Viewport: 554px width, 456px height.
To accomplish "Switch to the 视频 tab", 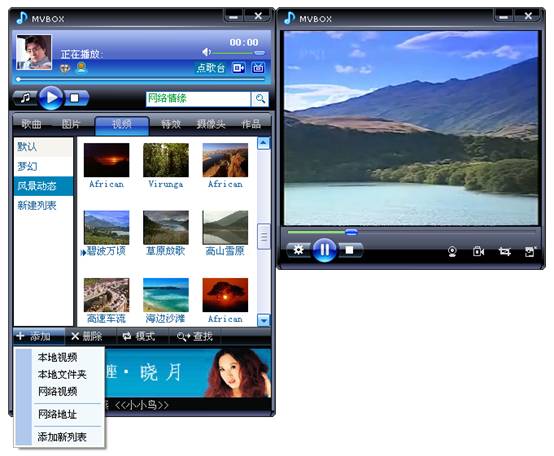I will [122, 125].
